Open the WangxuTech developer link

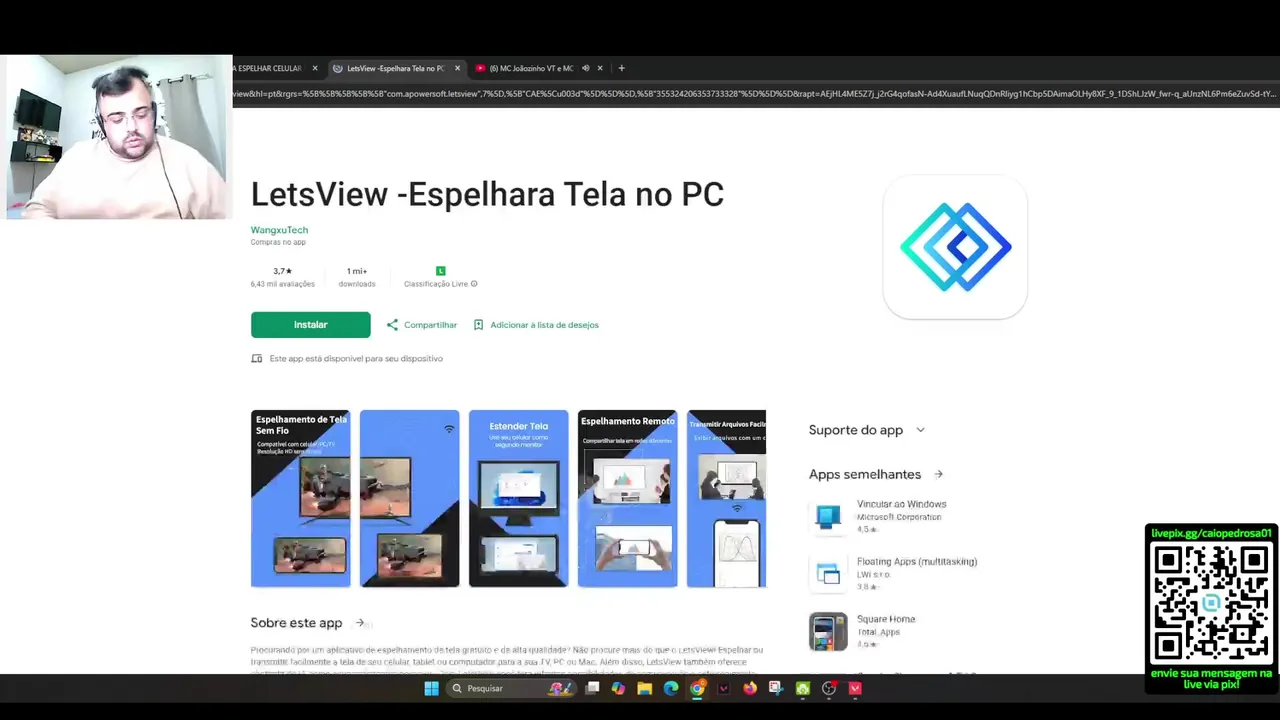click(x=279, y=230)
